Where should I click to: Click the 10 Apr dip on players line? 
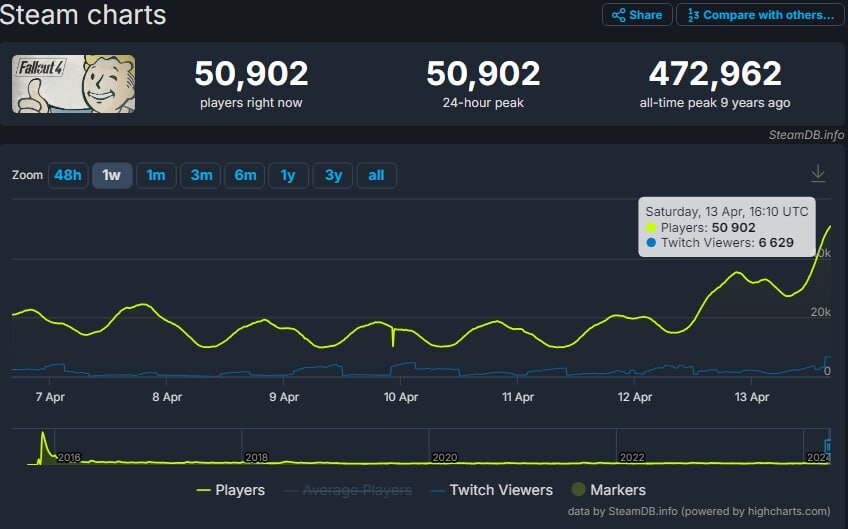pos(393,344)
